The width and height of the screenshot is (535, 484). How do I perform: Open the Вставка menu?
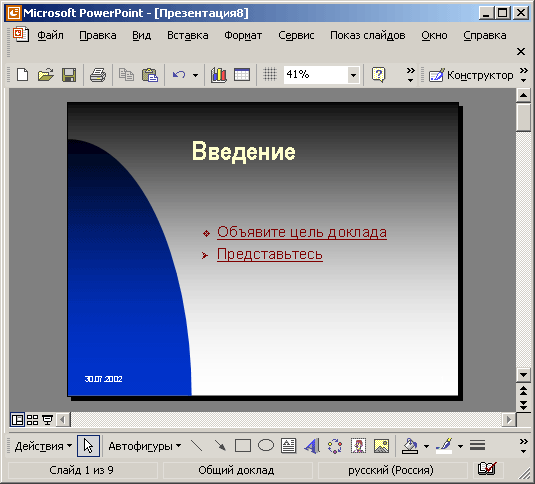coord(187,35)
